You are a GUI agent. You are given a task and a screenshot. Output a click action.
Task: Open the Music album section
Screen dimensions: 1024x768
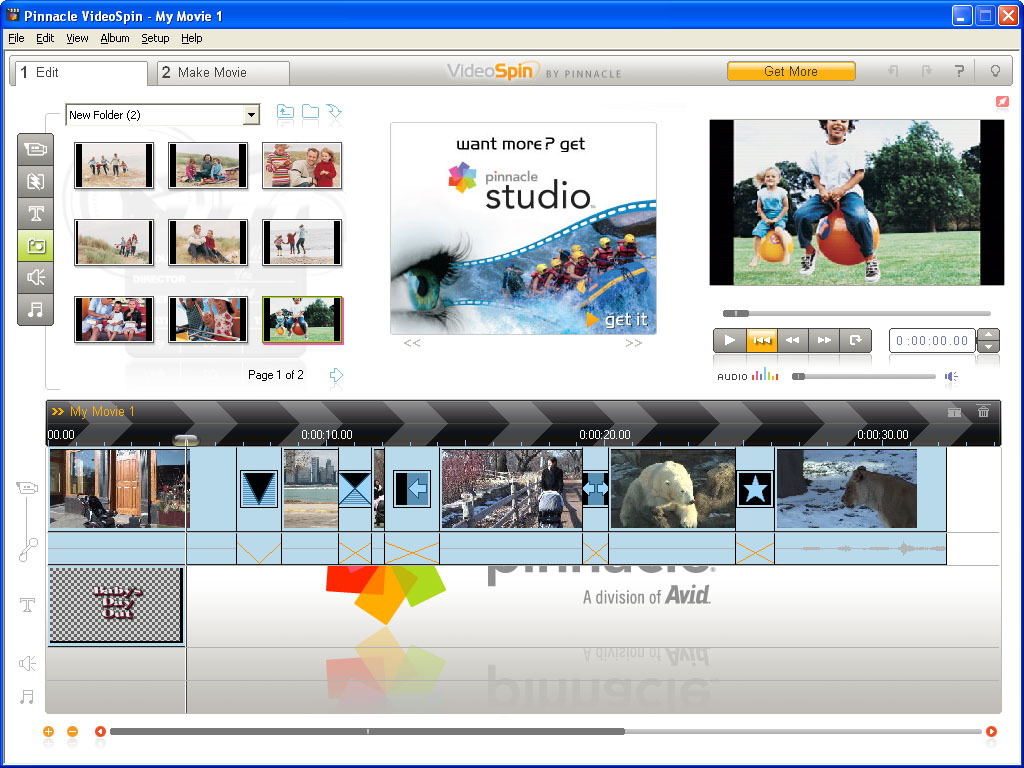click(x=35, y=309)
